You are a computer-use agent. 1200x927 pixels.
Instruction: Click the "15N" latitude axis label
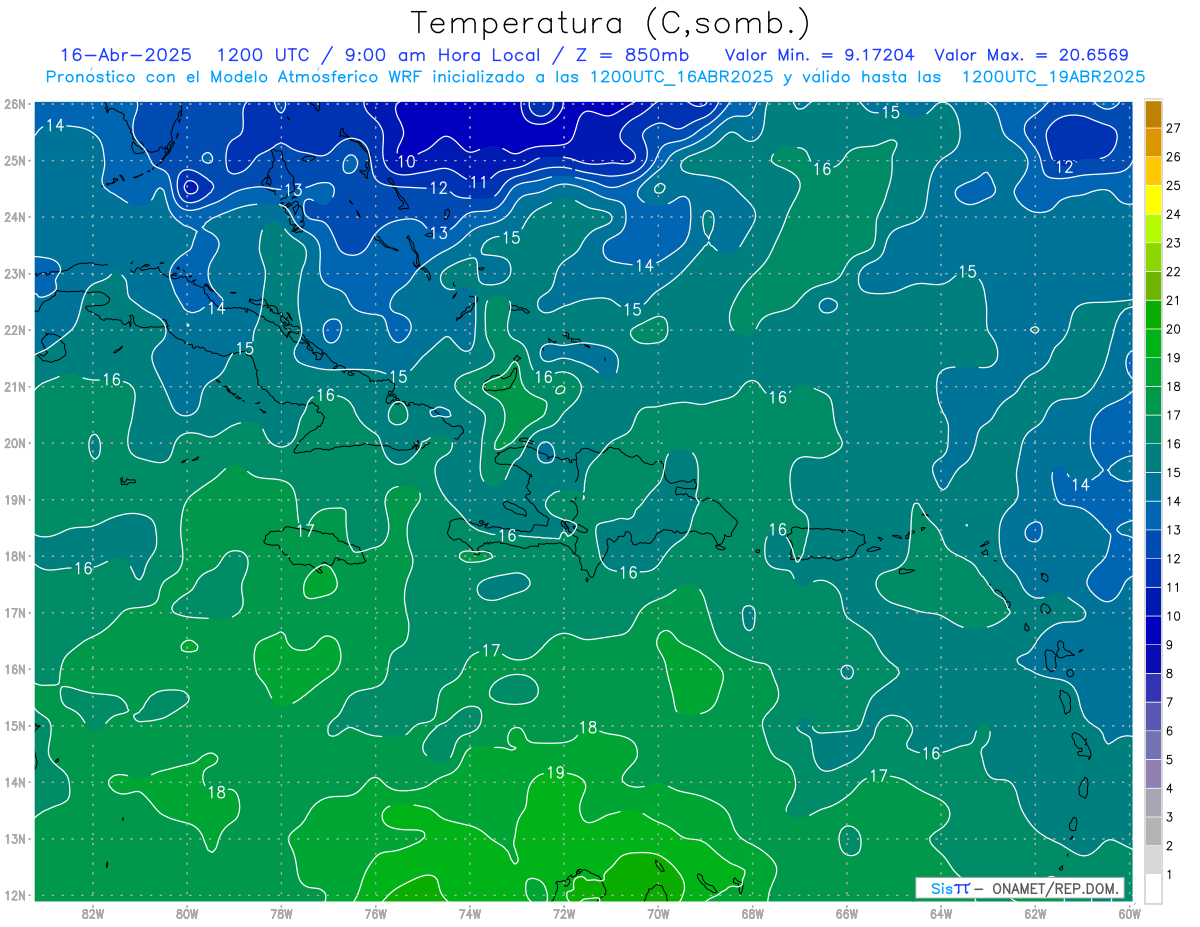coord(14,725)
